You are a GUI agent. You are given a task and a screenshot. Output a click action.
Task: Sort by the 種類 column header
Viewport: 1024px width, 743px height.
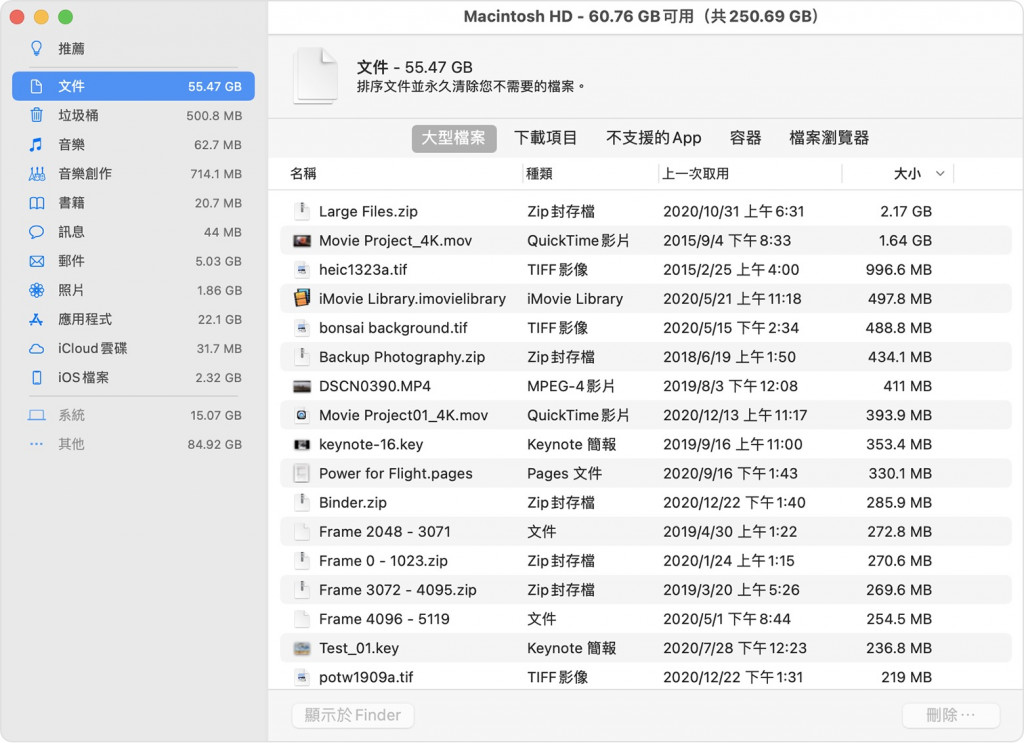[539, 174]
